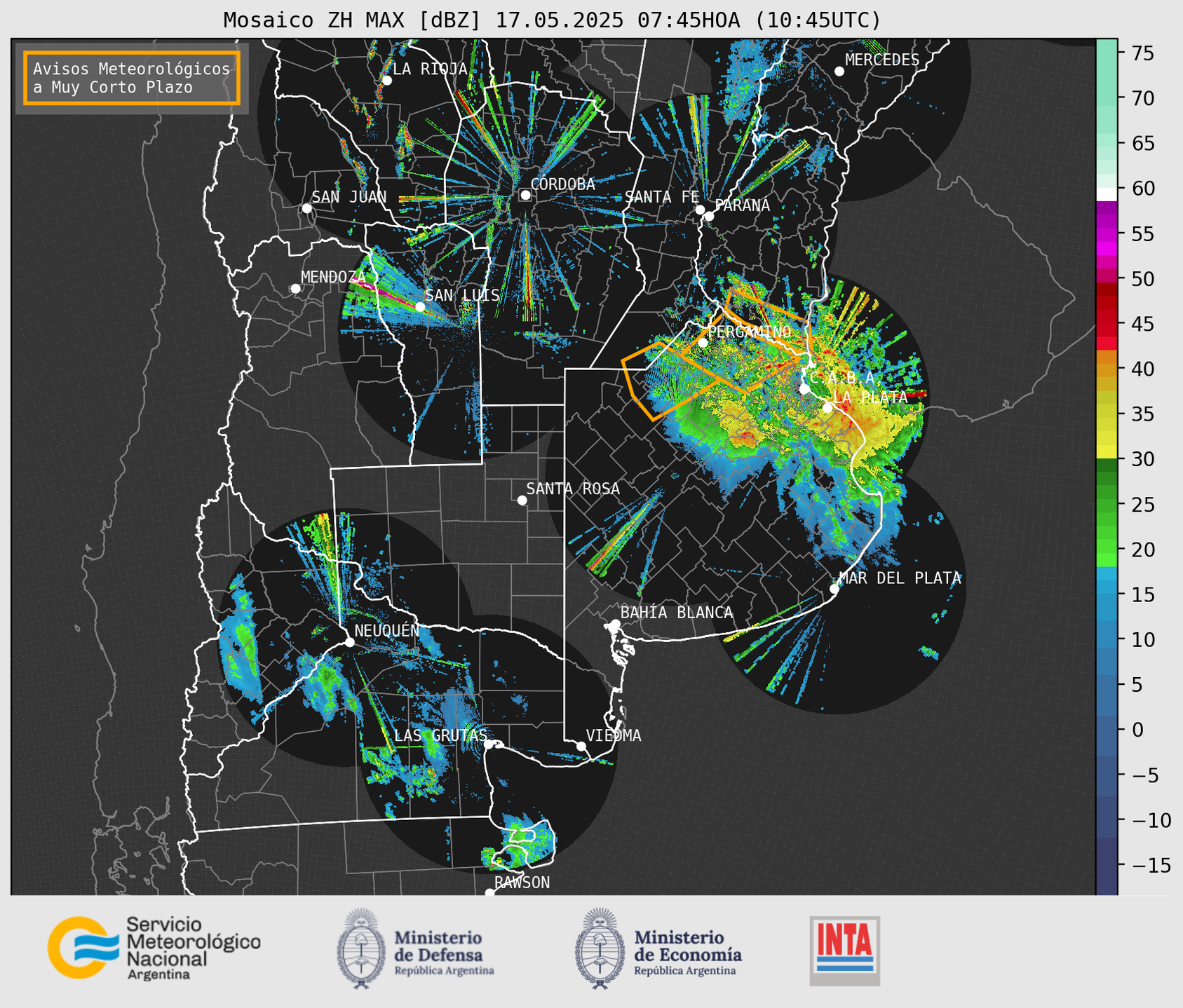Click the CORDOBA label text
This screenshot has width=1183, height=1008.
tap(563, 184)
